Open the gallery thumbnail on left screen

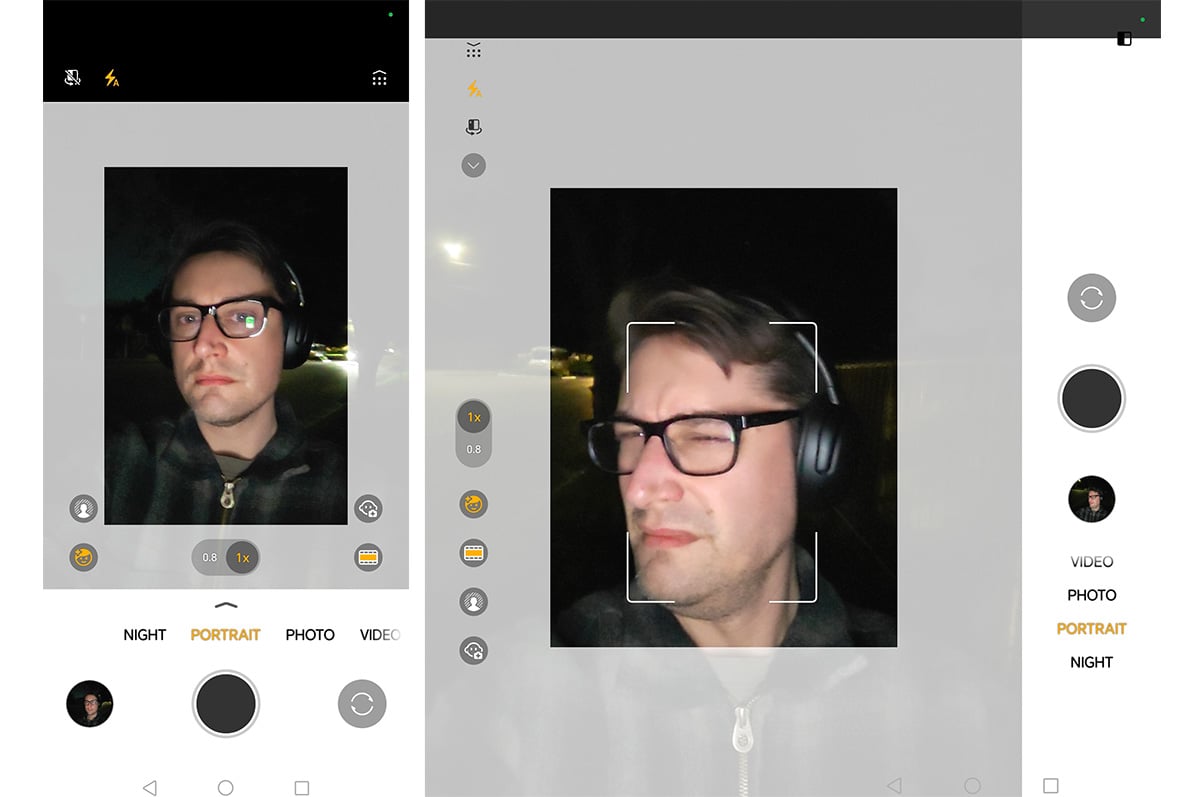point(90,704)
